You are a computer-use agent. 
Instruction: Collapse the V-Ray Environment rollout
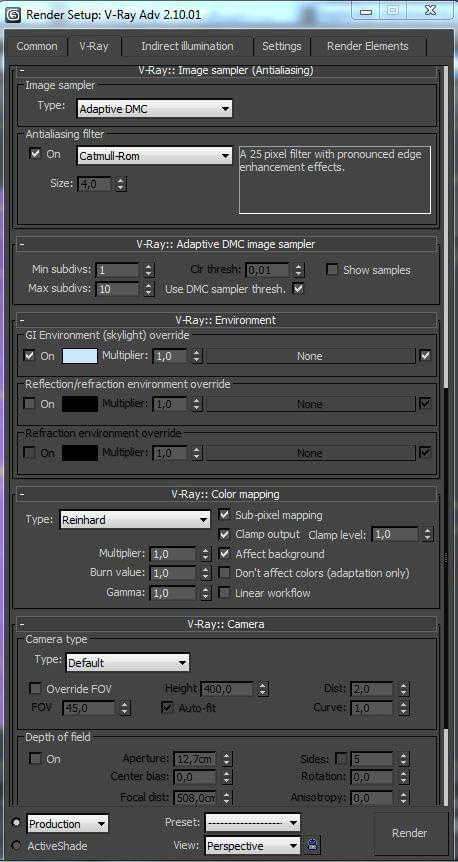coord(21,319)
